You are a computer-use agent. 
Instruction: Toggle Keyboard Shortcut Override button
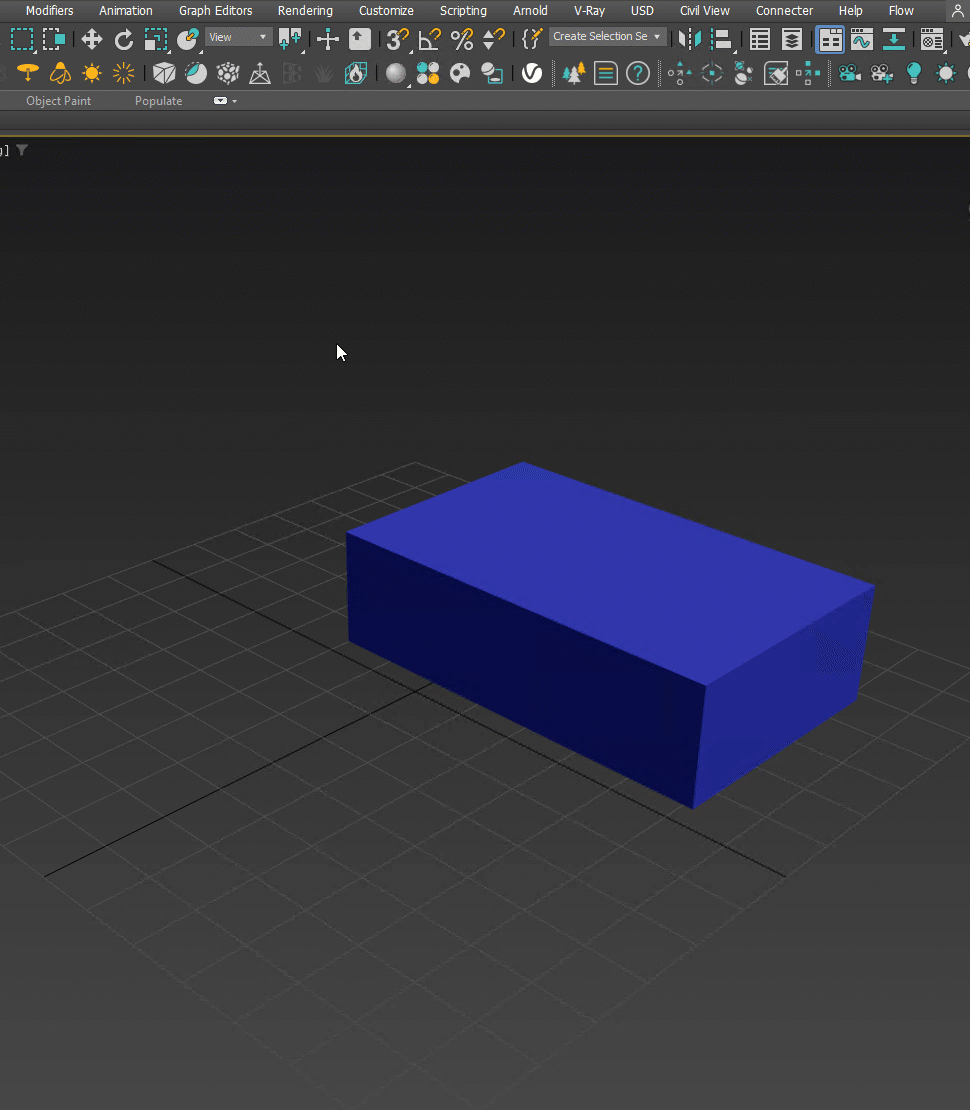pyautogui.click(x=360, y=39)
